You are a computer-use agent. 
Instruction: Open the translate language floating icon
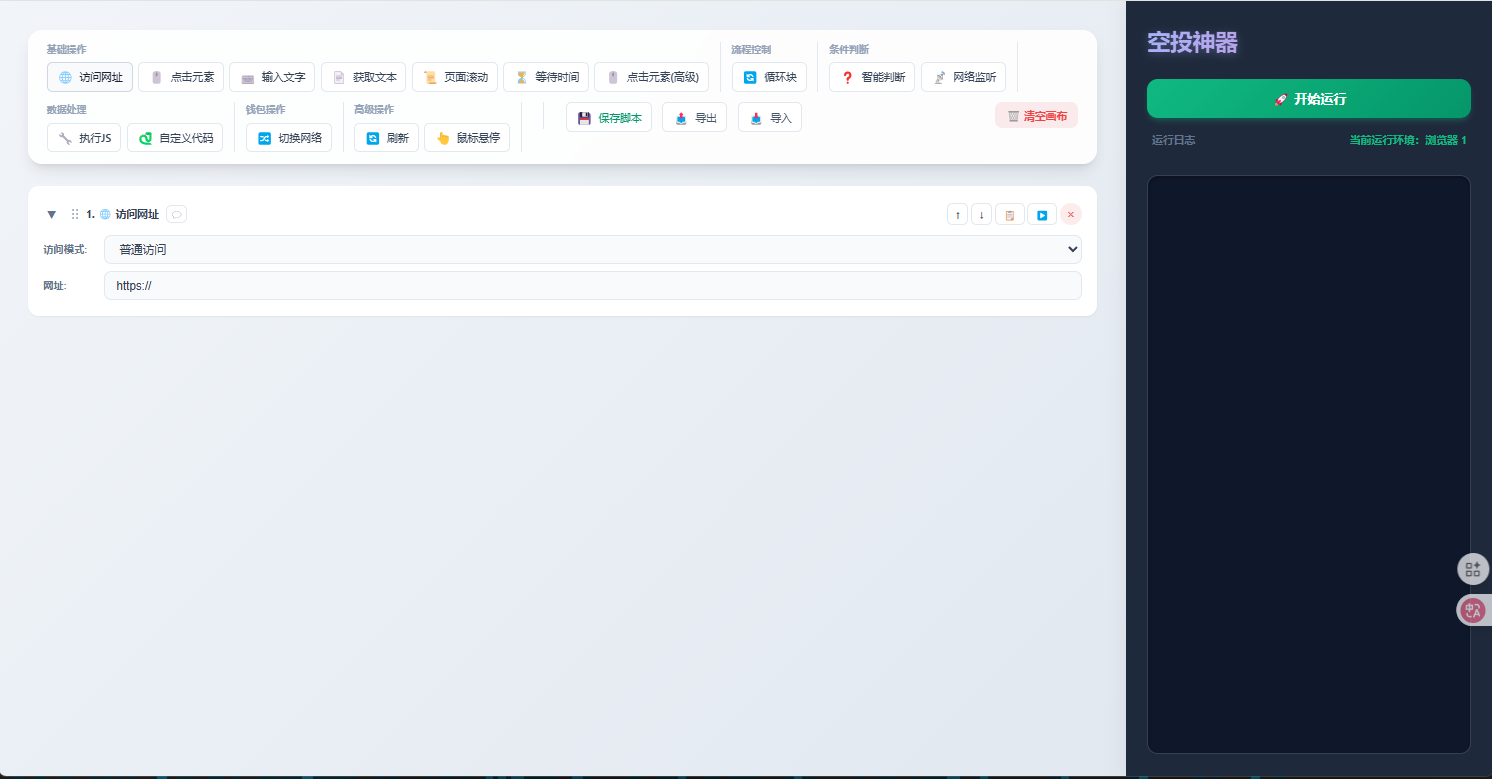point(1473,610)
